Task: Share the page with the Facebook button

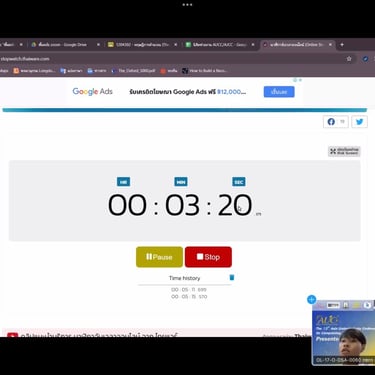Action: (336, 122)
